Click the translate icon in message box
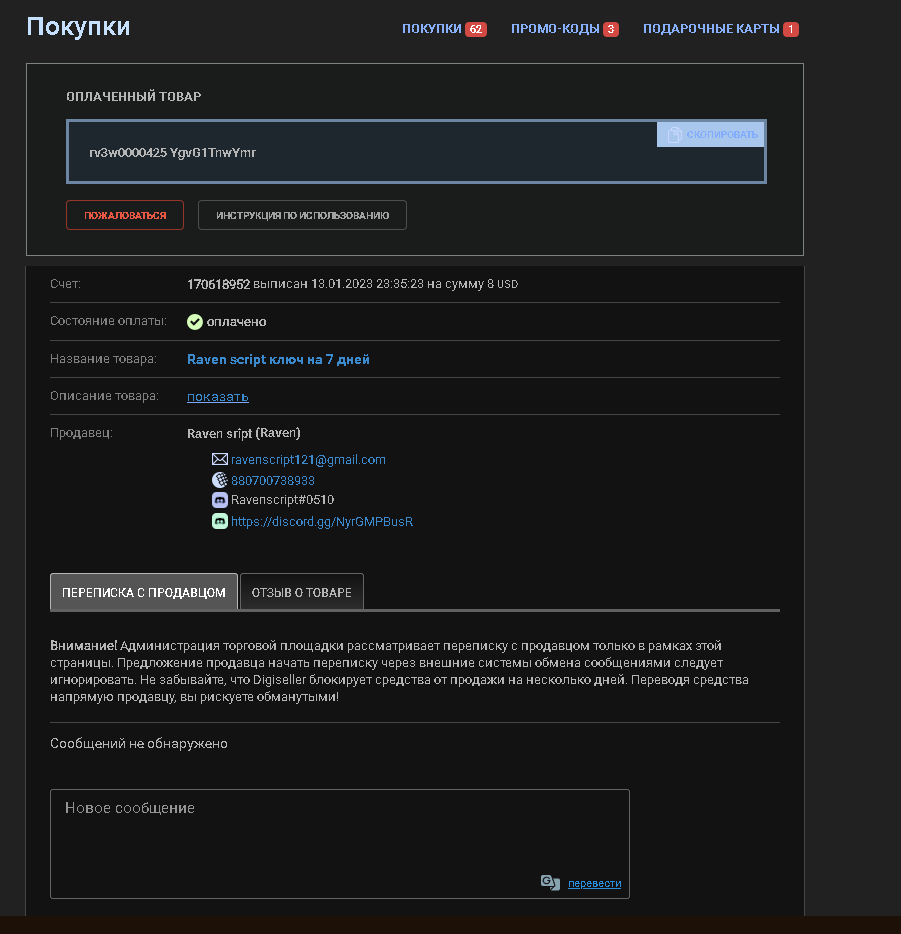Image resolution: width=901 pixels, height=934 pixels. [550, 882]
